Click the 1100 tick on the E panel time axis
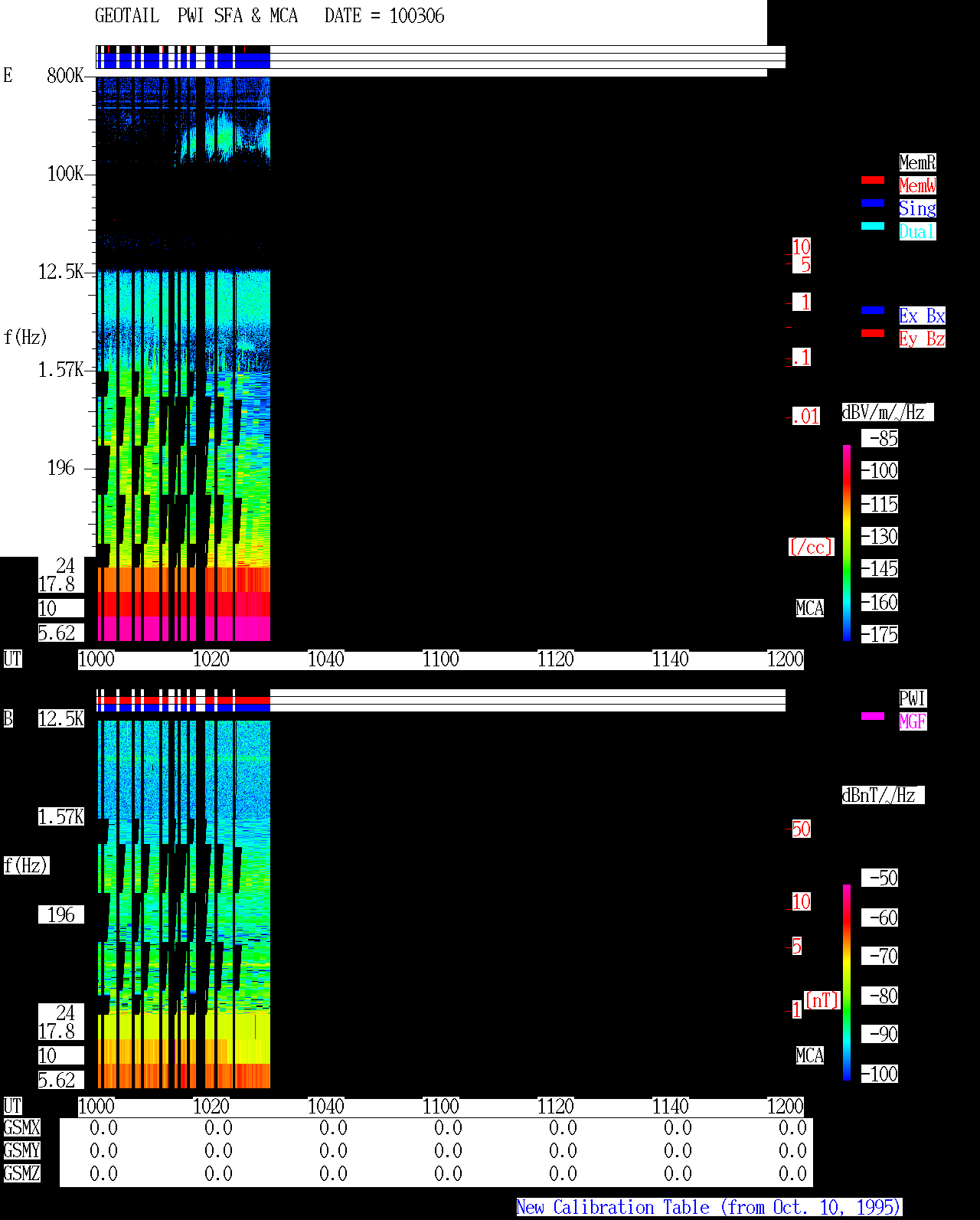Viewport: 980px width, 1220px height. click(441, 659)
